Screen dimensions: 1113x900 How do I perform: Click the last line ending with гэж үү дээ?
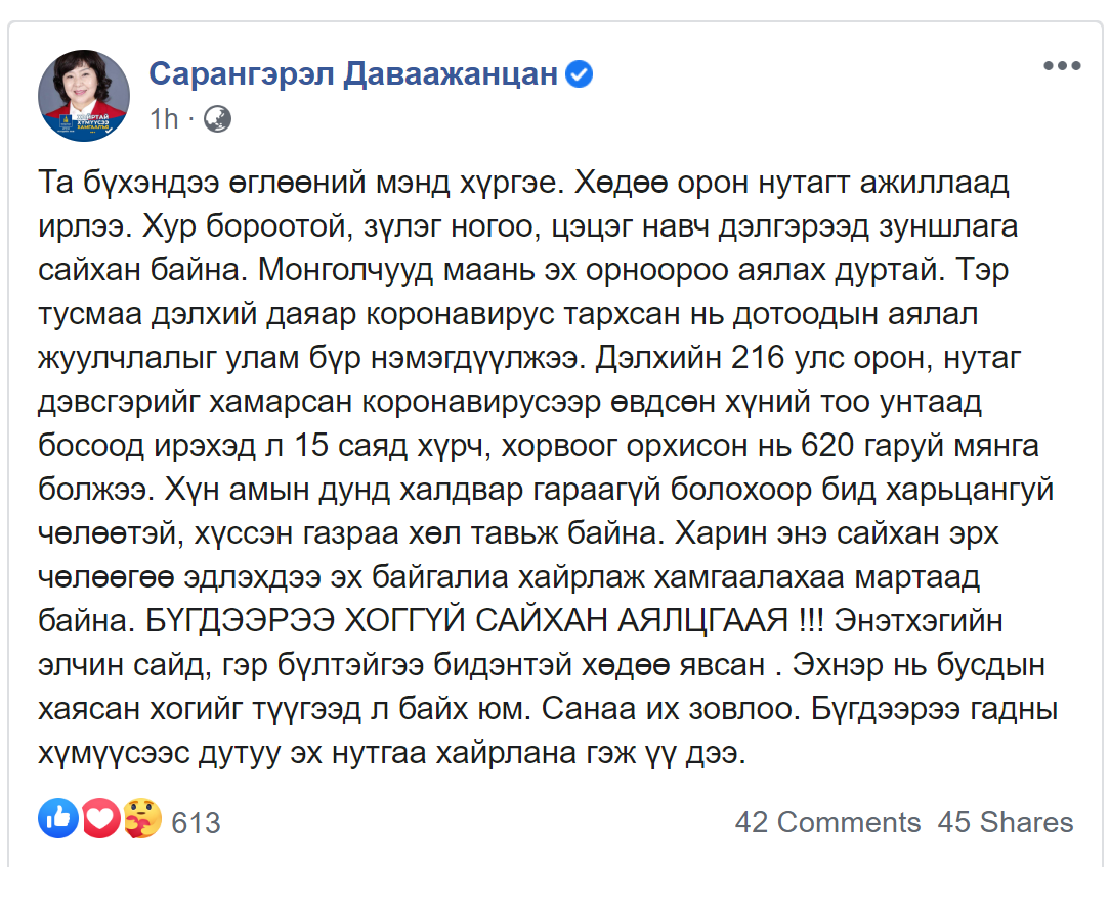(392, 752)
